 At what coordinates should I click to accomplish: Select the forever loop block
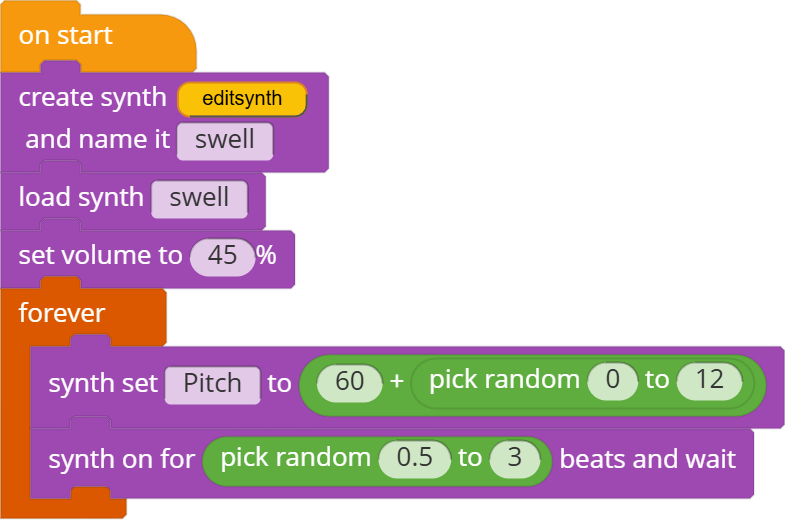(62, 314)
